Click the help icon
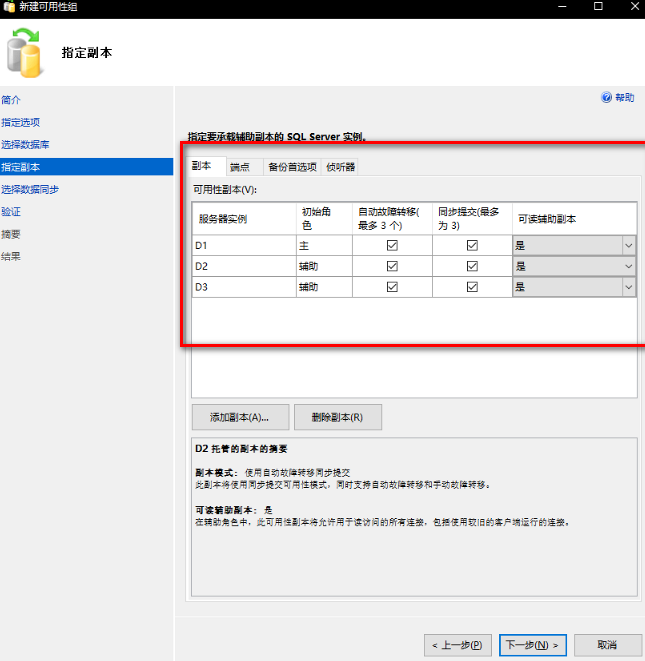Screen dimensions: 645x661 [606, 98]
